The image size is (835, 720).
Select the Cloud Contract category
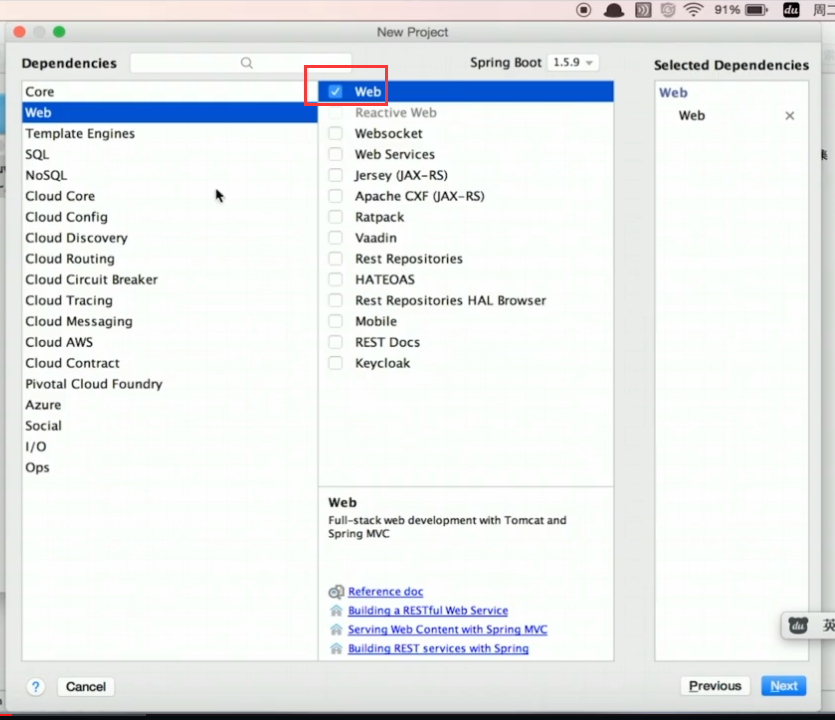(x=170, y=363)
